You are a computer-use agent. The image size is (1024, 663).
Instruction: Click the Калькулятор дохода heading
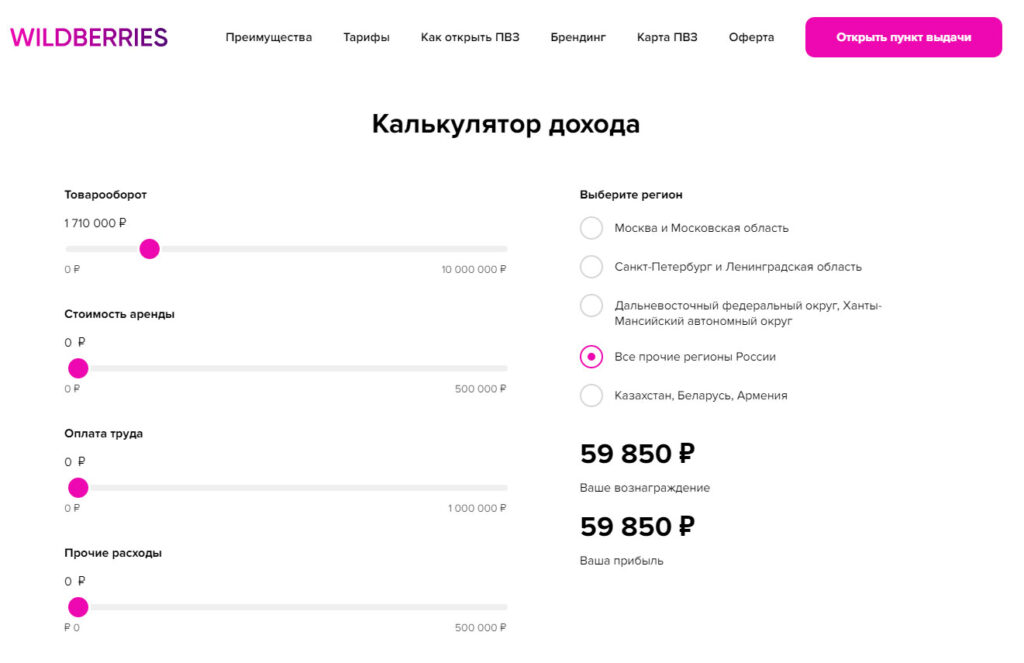tap(506, 124)
